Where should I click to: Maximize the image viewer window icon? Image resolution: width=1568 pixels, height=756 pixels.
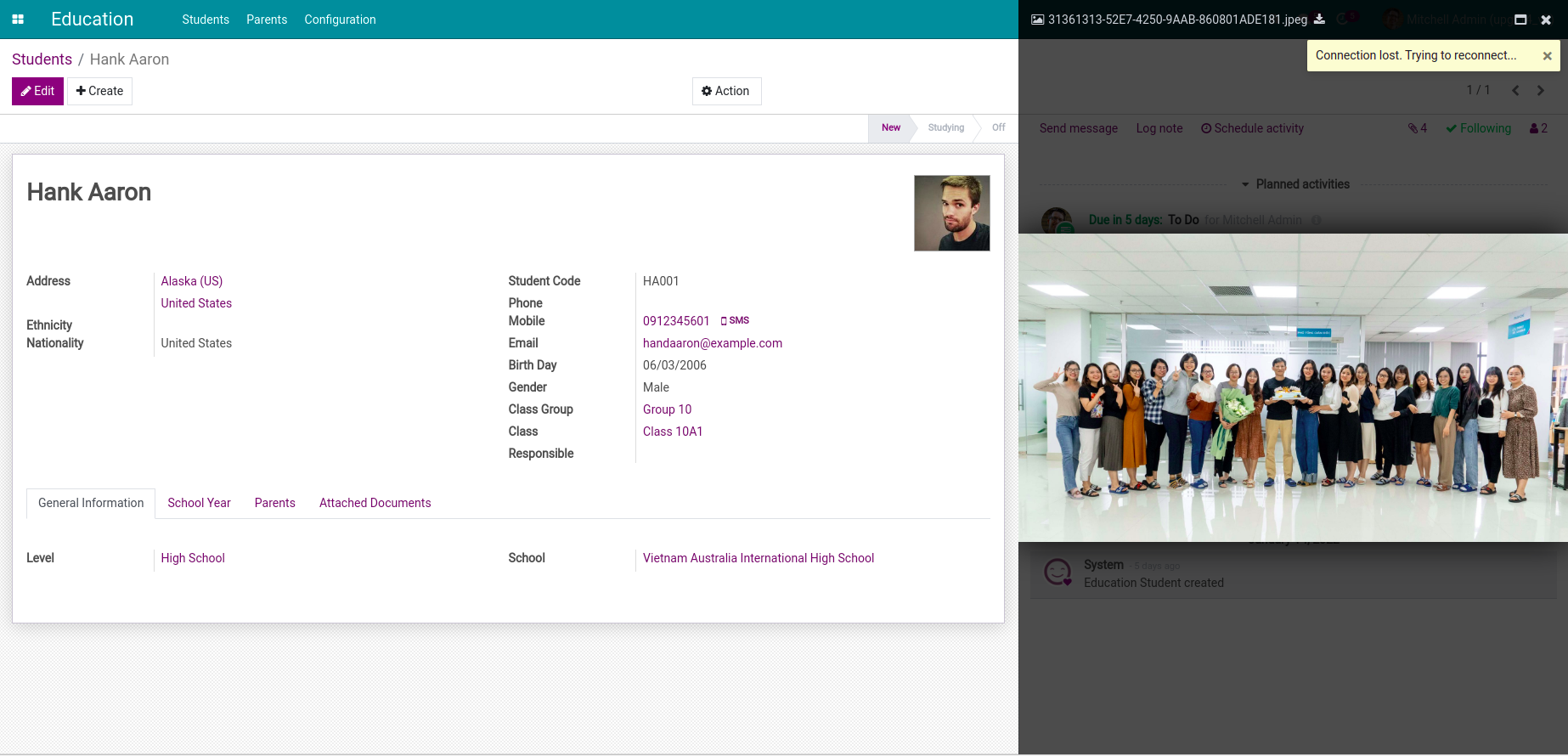click(x=1520, y=20)
